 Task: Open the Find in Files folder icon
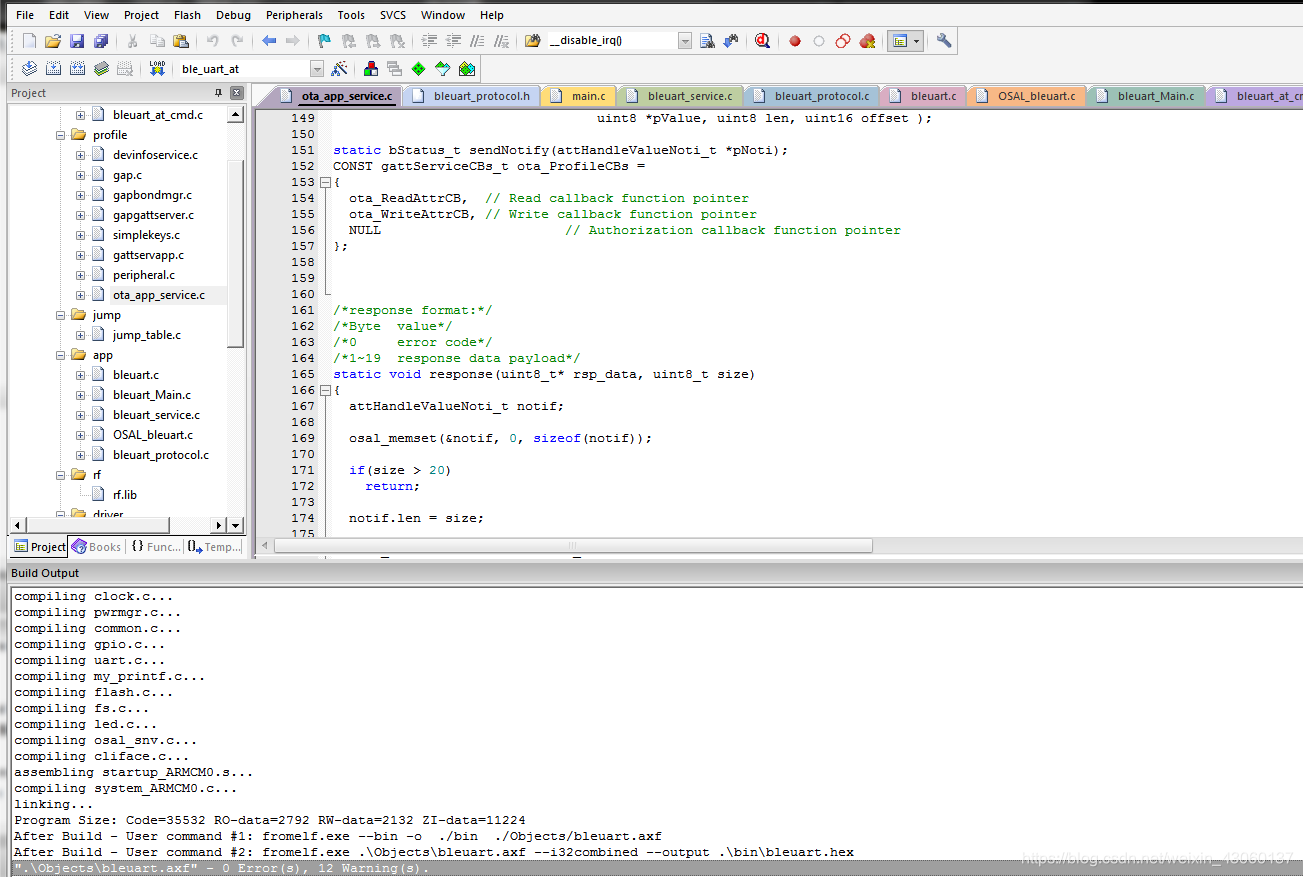[x=533, y=41]
